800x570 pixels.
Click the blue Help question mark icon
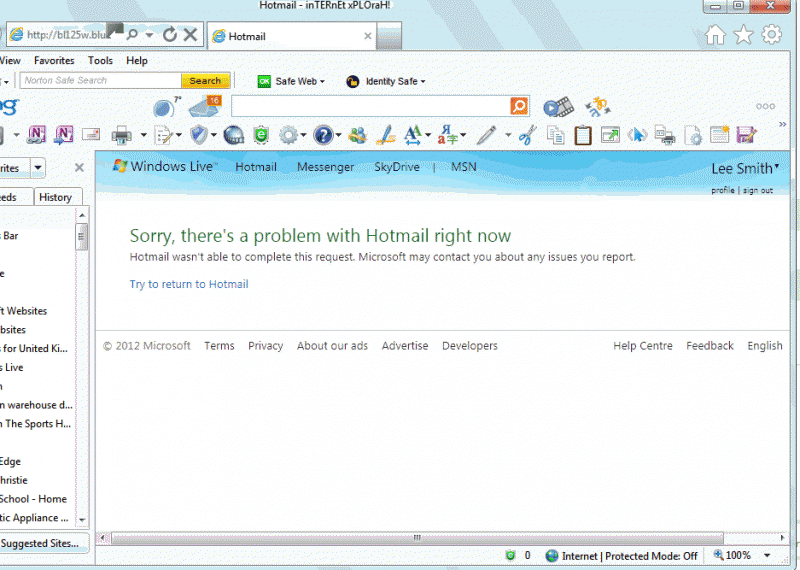click(x=323, y=136)
